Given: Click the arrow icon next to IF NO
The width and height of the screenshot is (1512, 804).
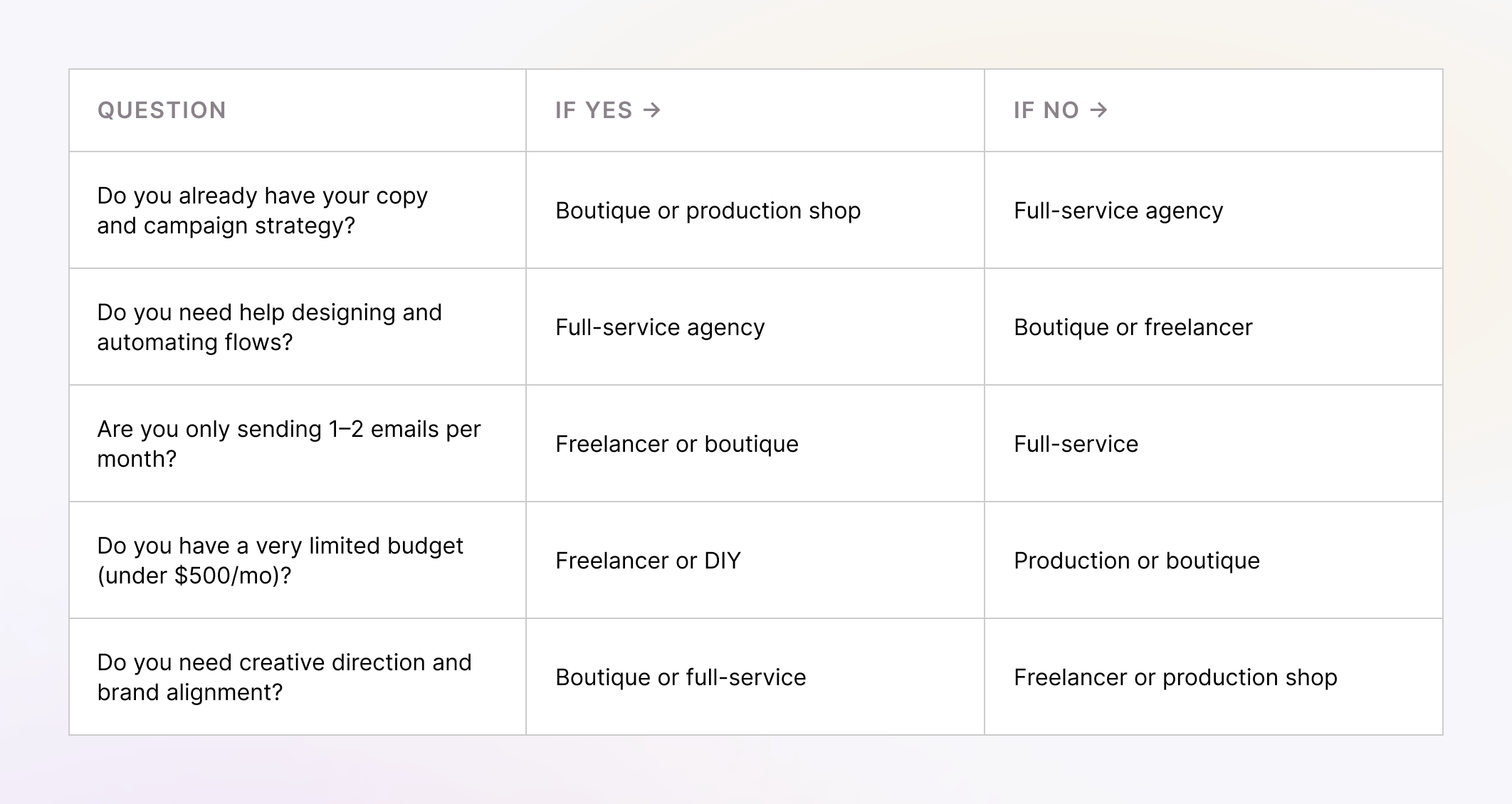Looking at the screenshot, I should (x=1101, y=110).
